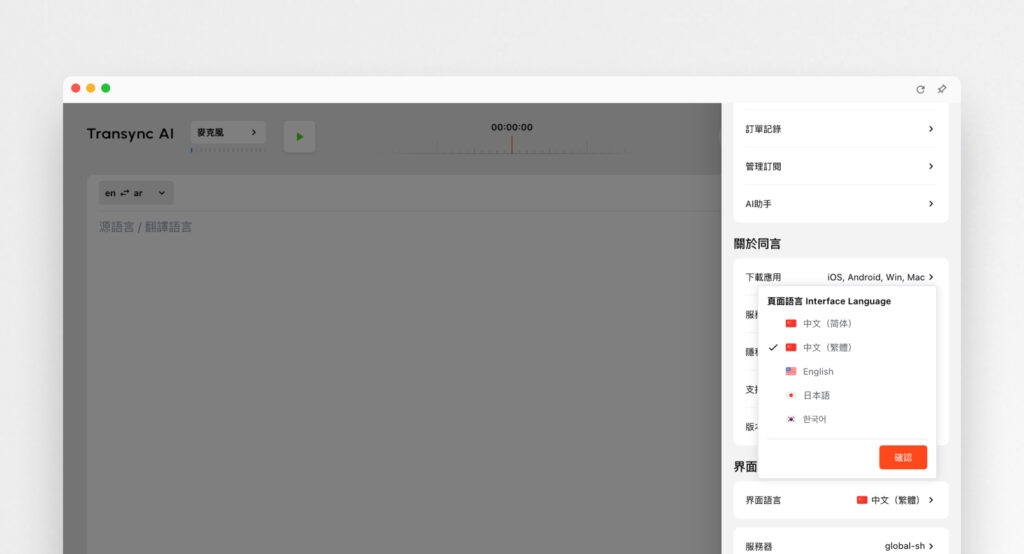Open the AI助手 menu item
The width and height of the screenshot is (1024, 554).
[x=840, y=204]
